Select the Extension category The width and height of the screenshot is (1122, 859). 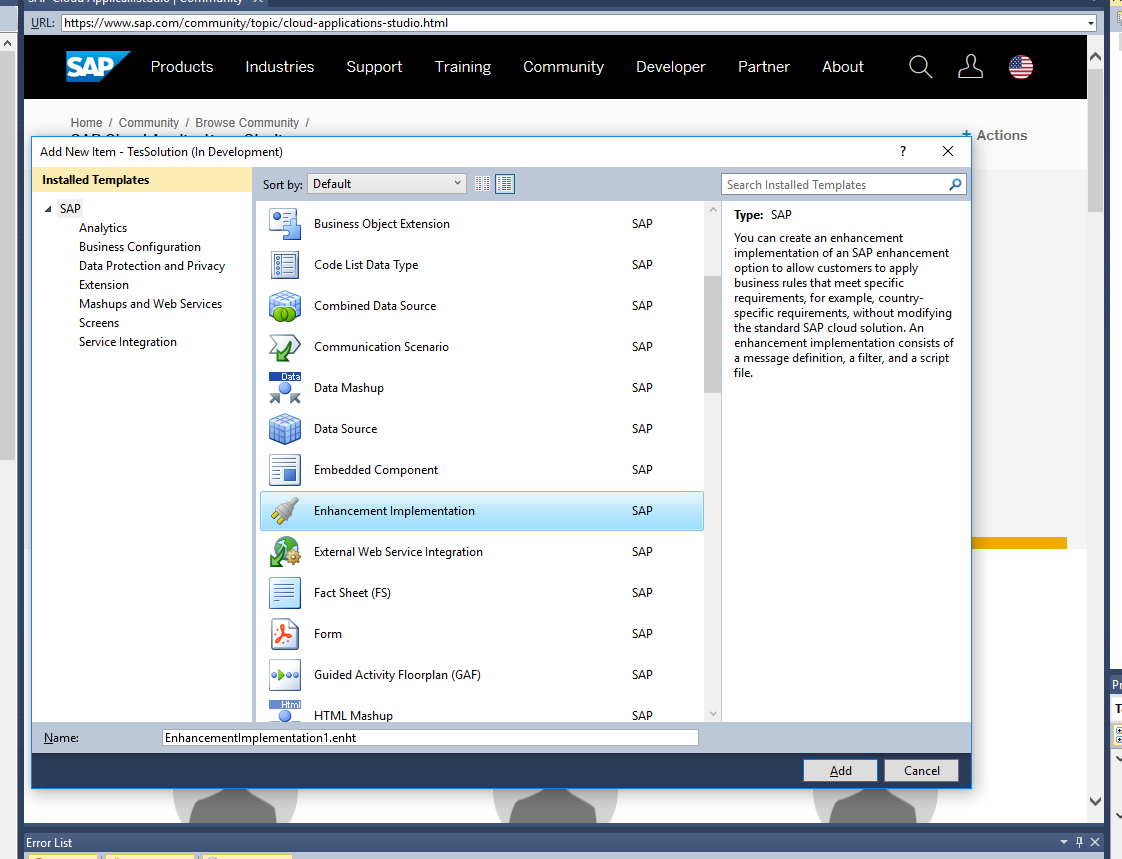(104, 285)
